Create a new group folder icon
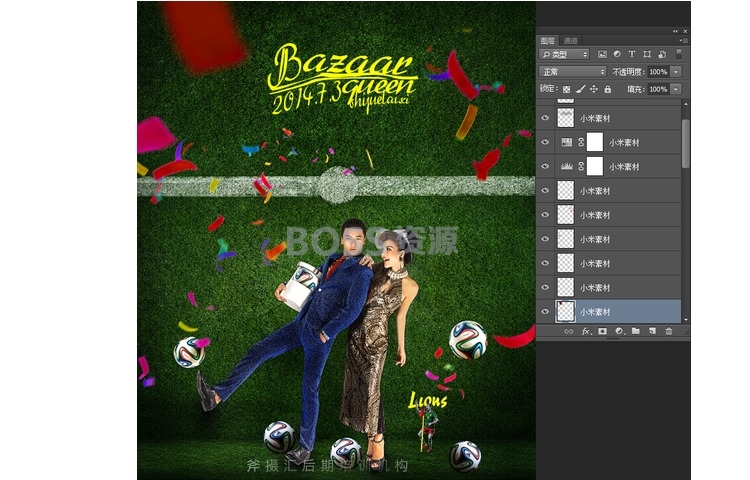This screenshot has width=750, height=480. (x=636, y=331)
